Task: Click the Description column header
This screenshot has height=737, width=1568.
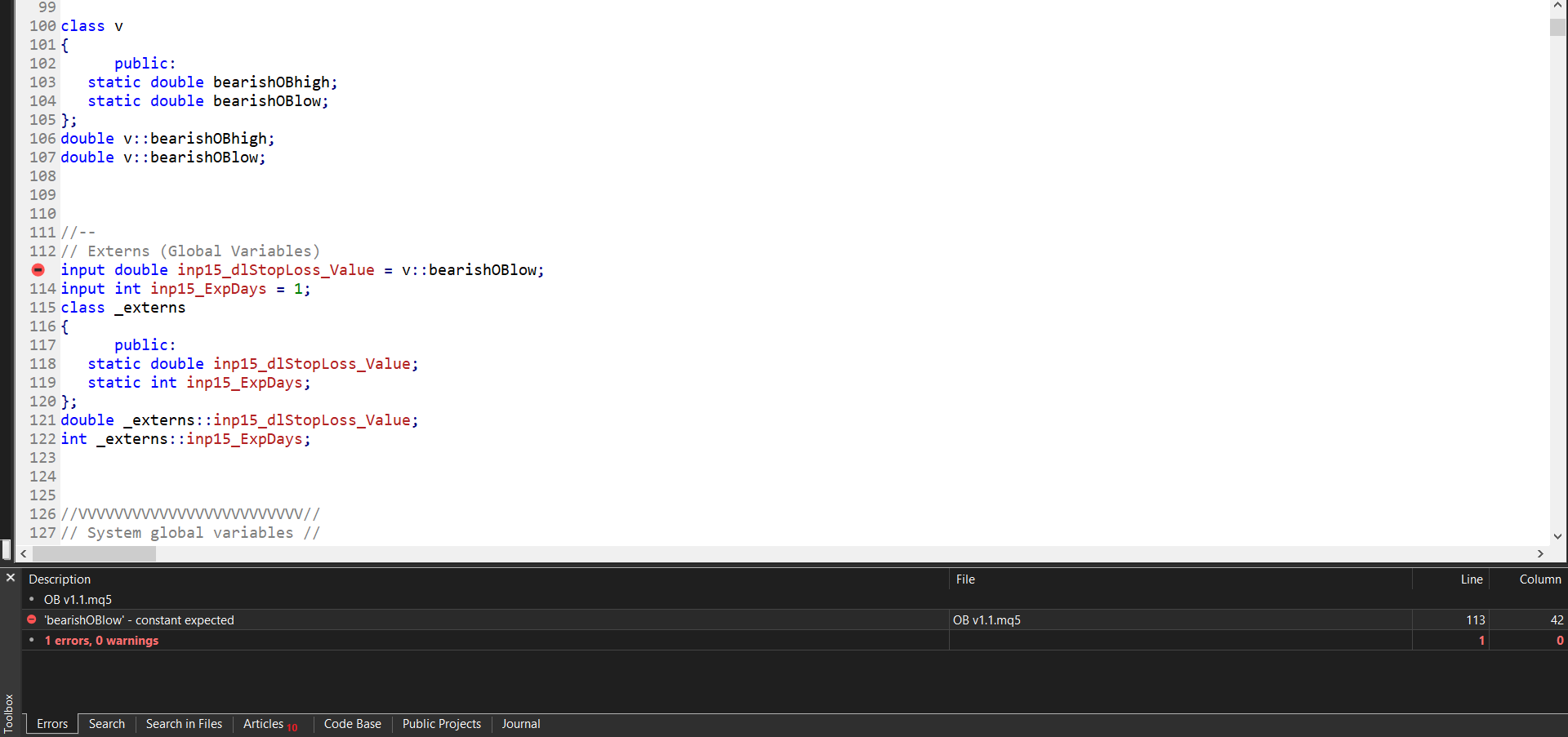Action: point(485,579)
